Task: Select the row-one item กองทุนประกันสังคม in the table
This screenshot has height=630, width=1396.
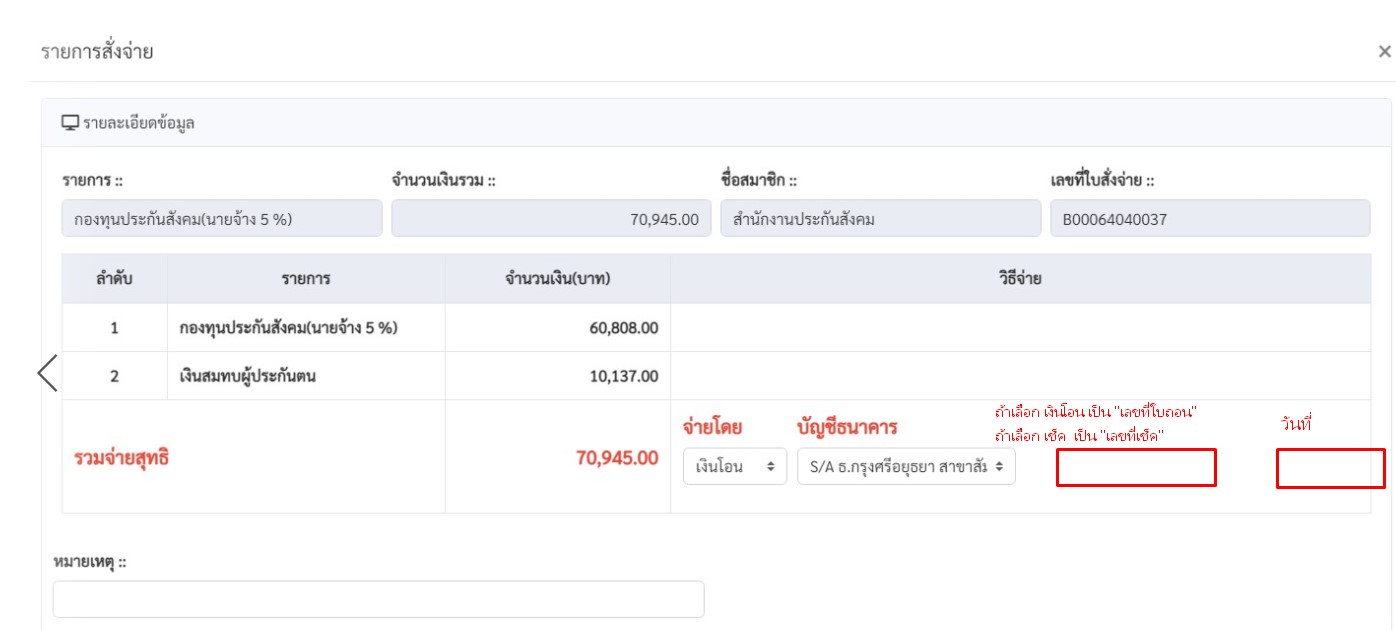Action: click(x=288, y=327)
